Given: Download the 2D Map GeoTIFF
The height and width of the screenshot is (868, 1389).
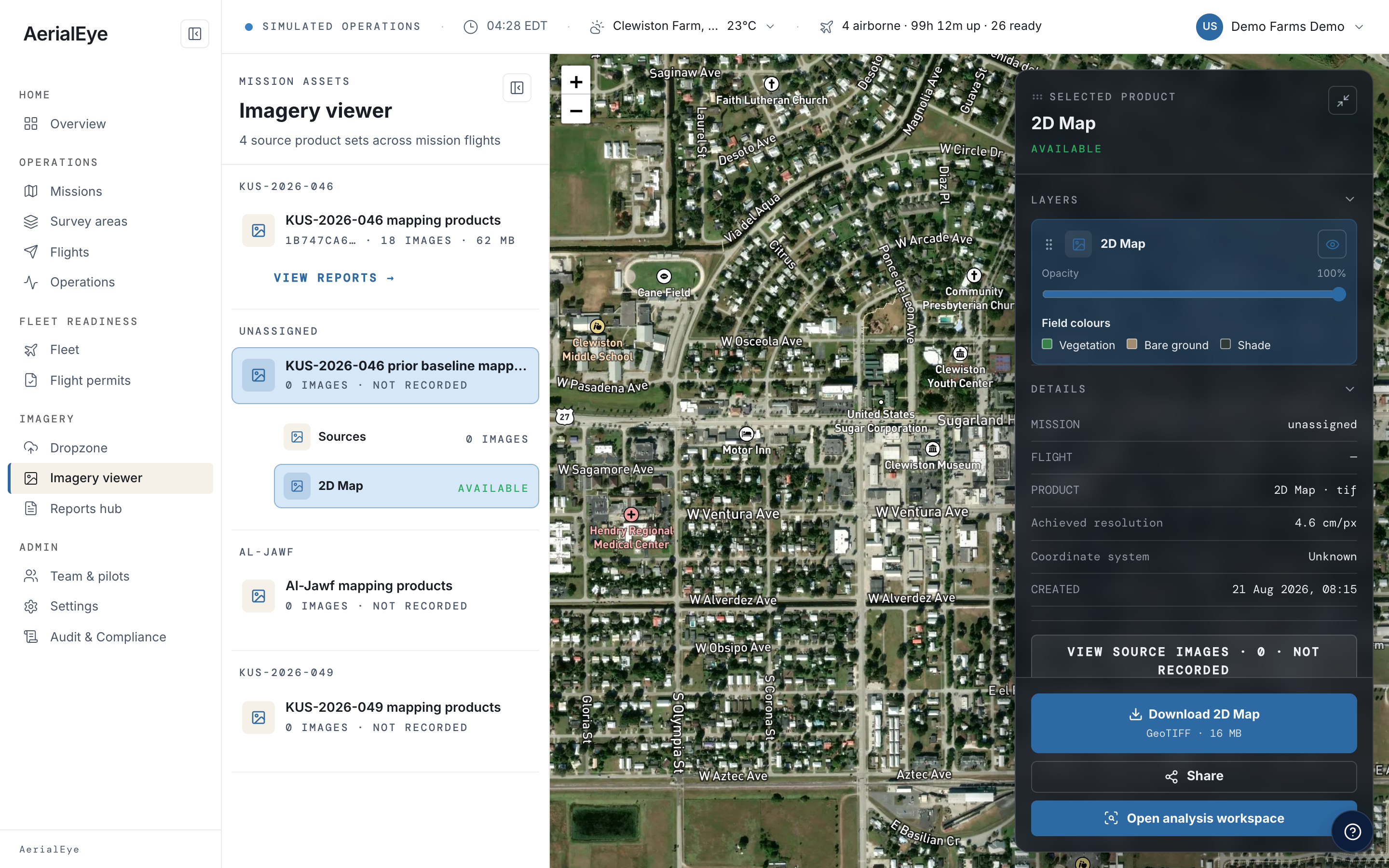Looking at the screenshot, I should click(1193, 723).
